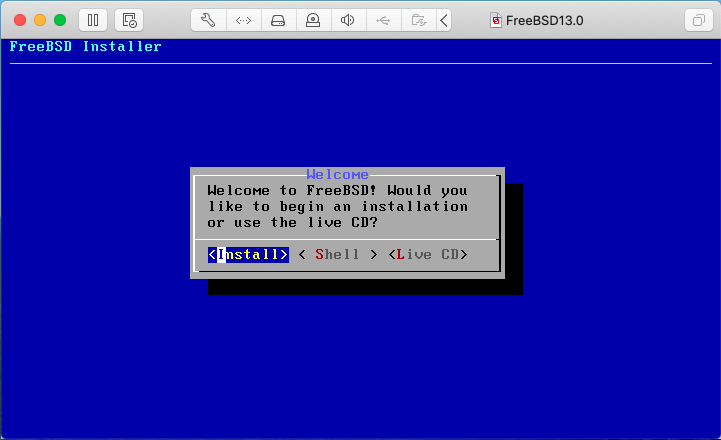Viewport: 721px width, 440px height.
Task: Click the USB devices icon
Action: tap(383, 20)
